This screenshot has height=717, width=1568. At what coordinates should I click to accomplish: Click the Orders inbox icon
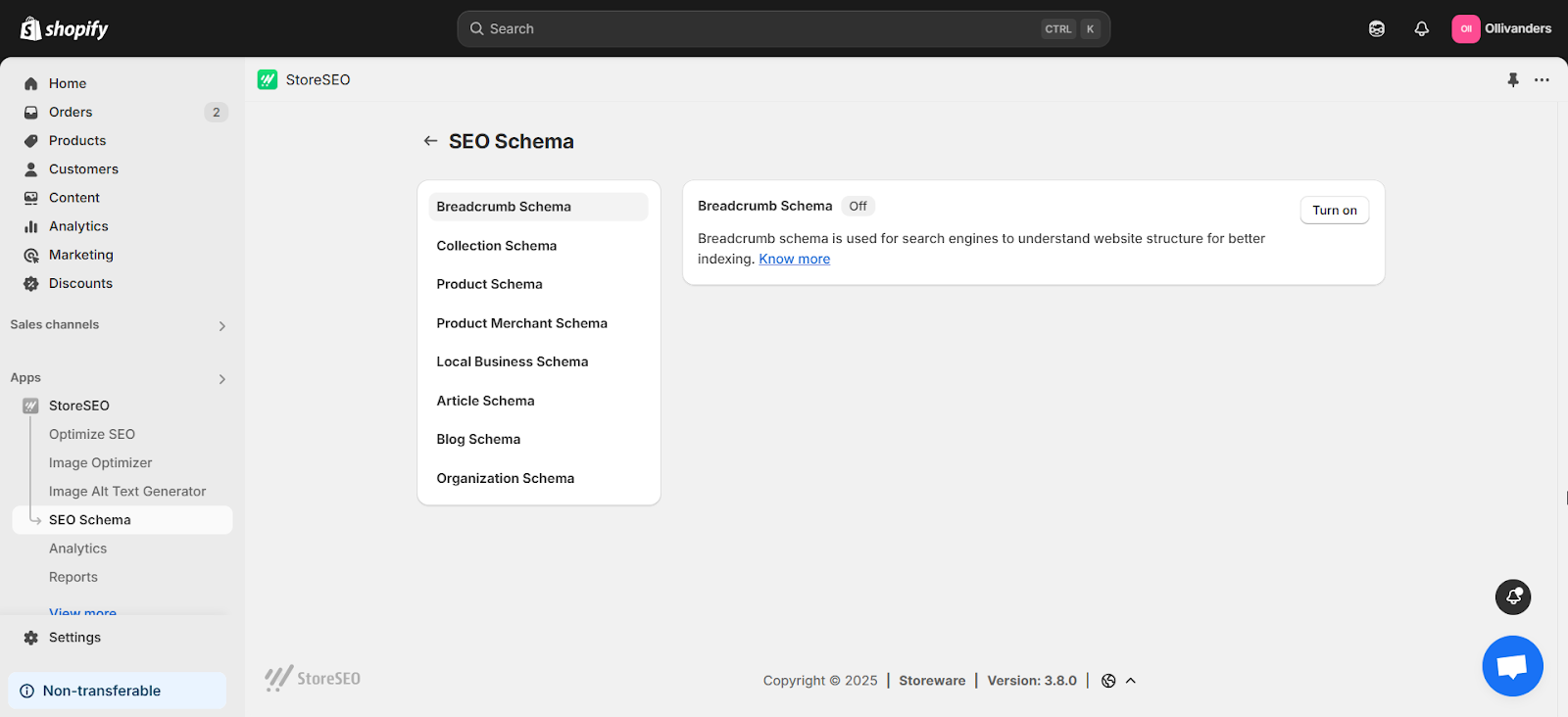pos(31,112)
